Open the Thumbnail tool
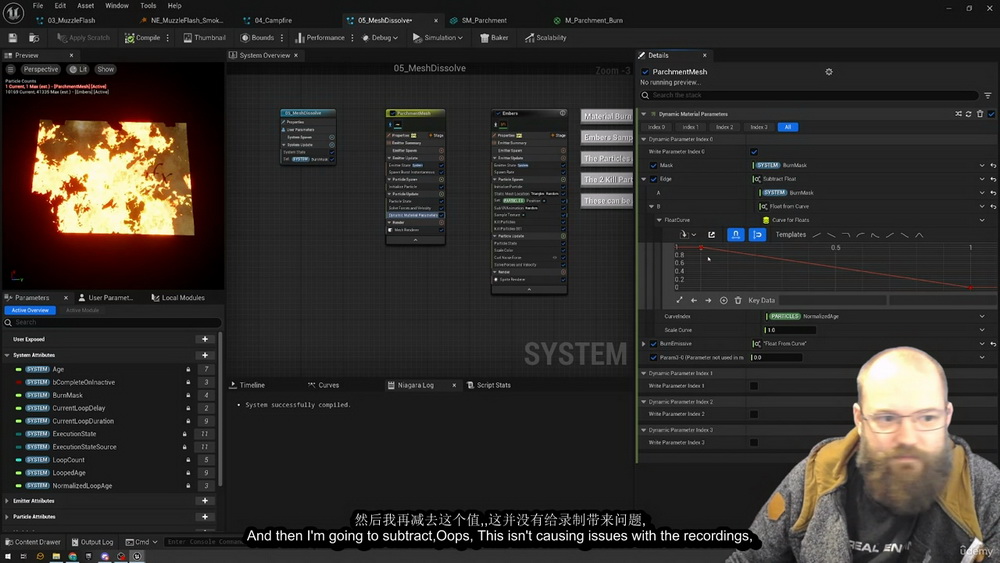 (204, 38)
